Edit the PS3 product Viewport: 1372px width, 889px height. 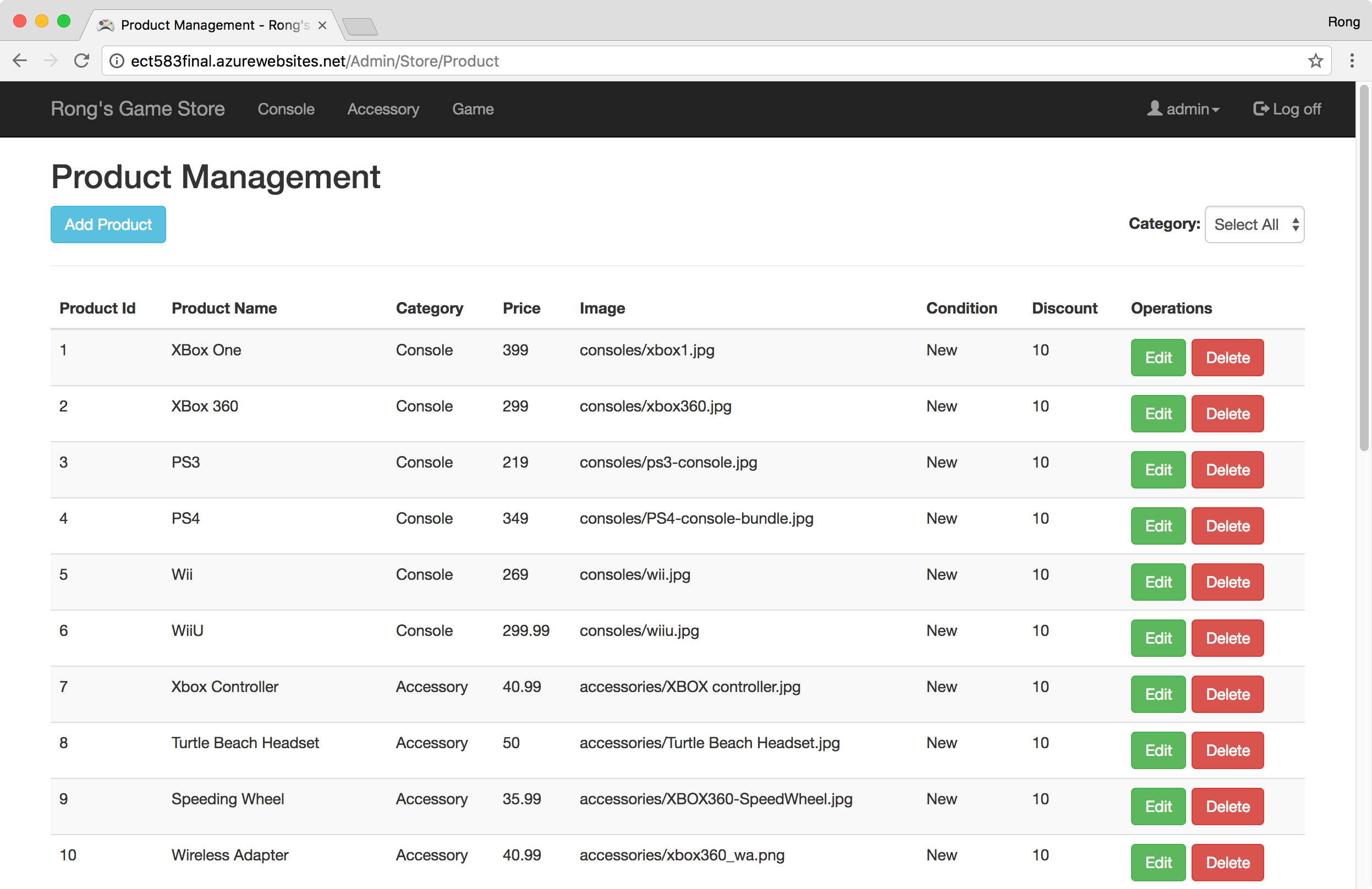[1158, 470]
